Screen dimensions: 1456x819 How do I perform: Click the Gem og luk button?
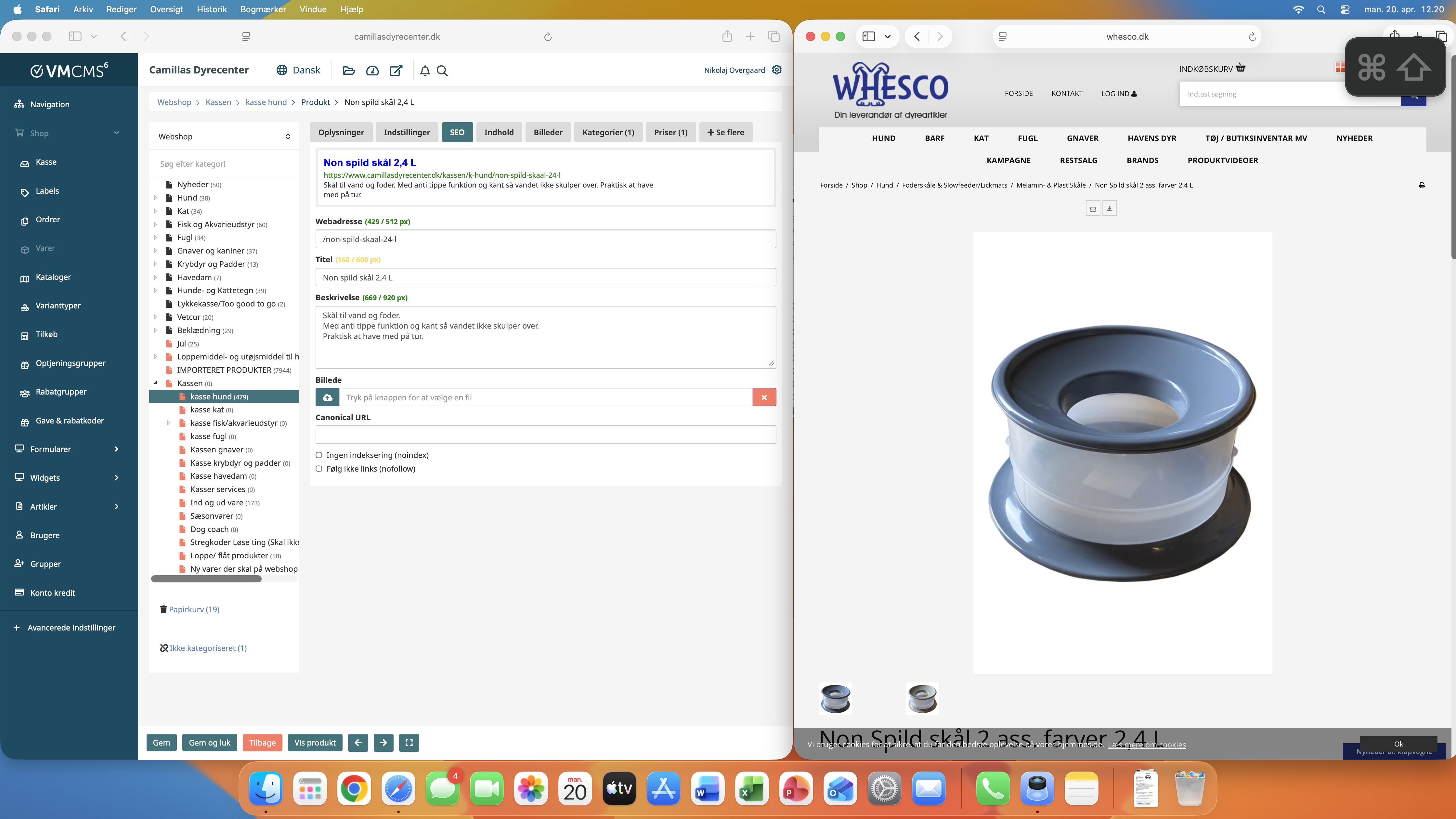tap(209, 743)
